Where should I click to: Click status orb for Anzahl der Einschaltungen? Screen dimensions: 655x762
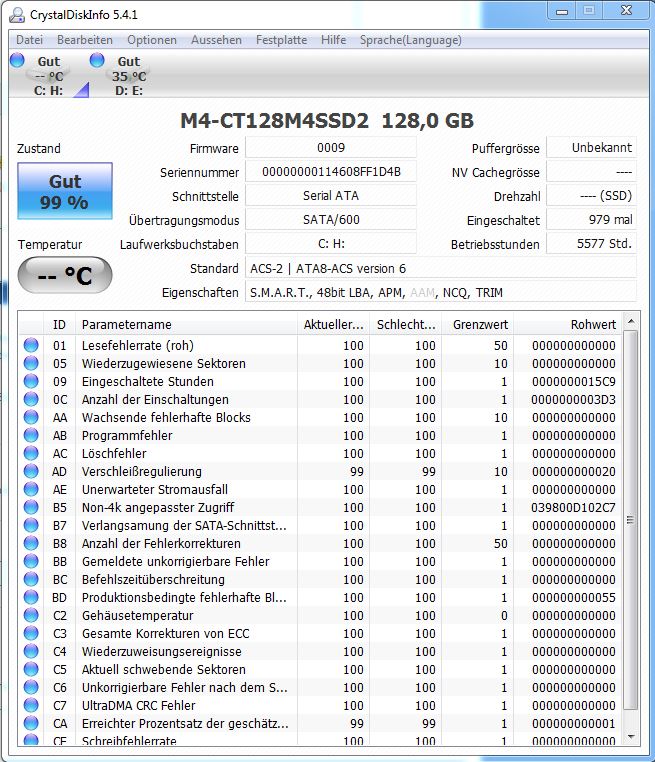[31, 399]
